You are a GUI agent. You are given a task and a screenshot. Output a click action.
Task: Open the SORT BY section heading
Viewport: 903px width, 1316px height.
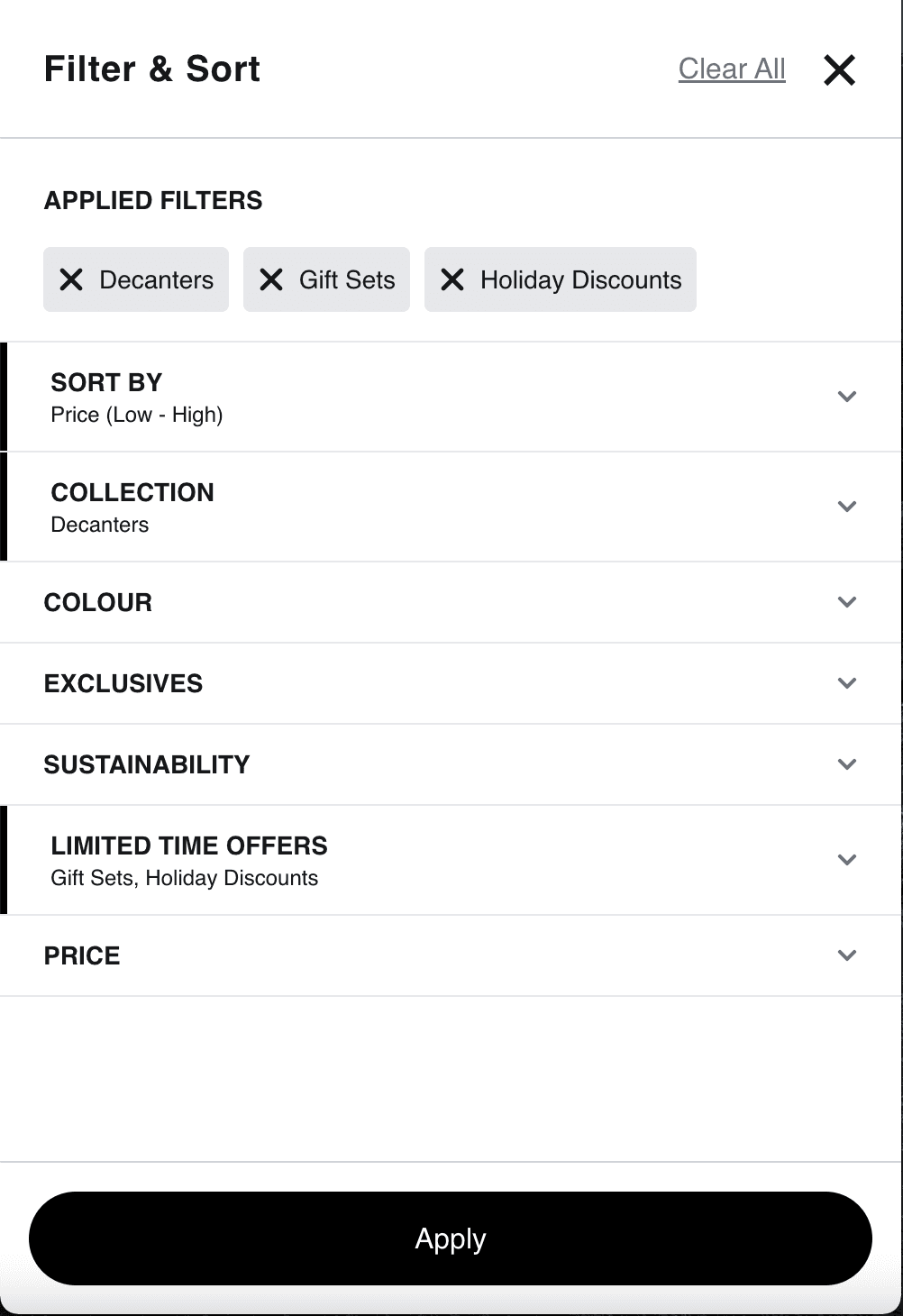pos(106,382)
